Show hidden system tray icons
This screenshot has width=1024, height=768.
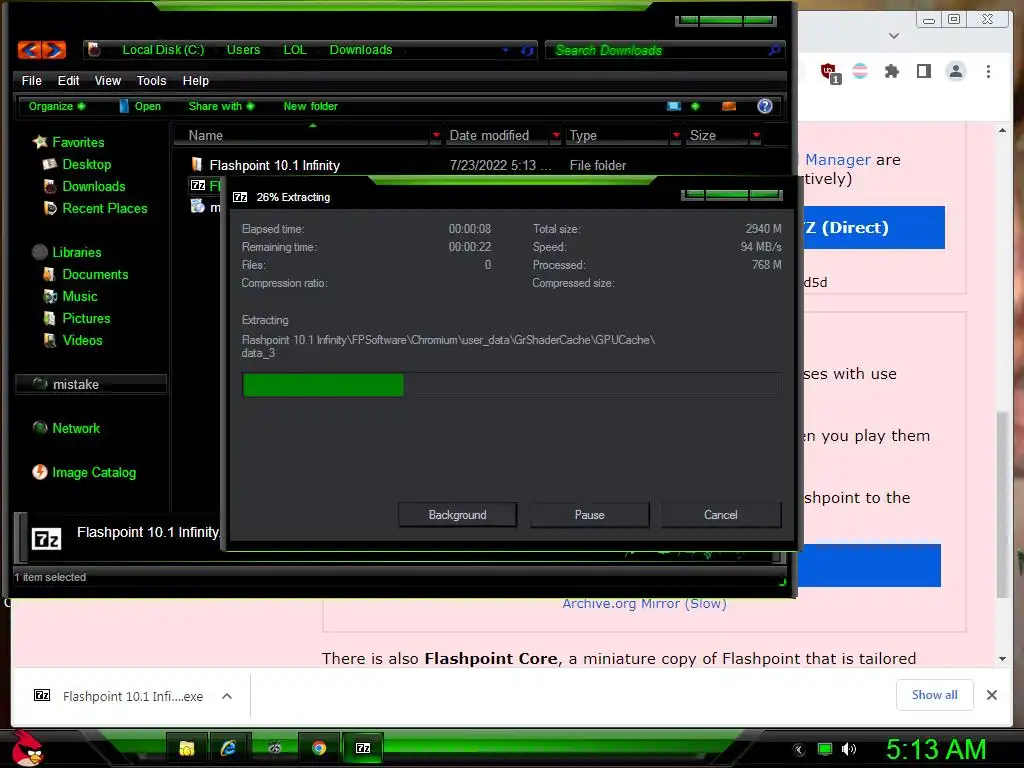(x=799, y=749)
